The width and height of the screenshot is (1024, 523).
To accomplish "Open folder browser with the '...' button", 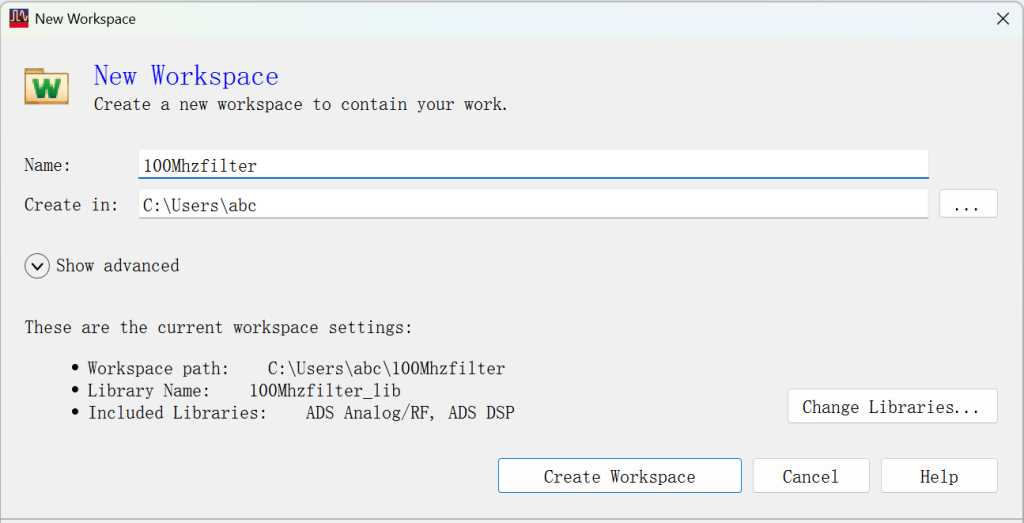I will tap(968, 204).
